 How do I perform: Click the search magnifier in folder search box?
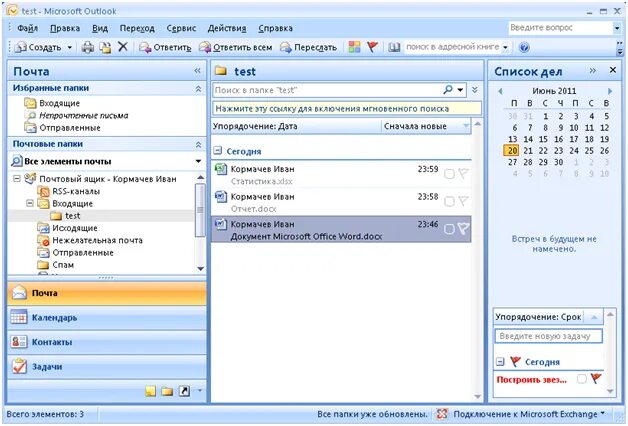click(448, 90)
